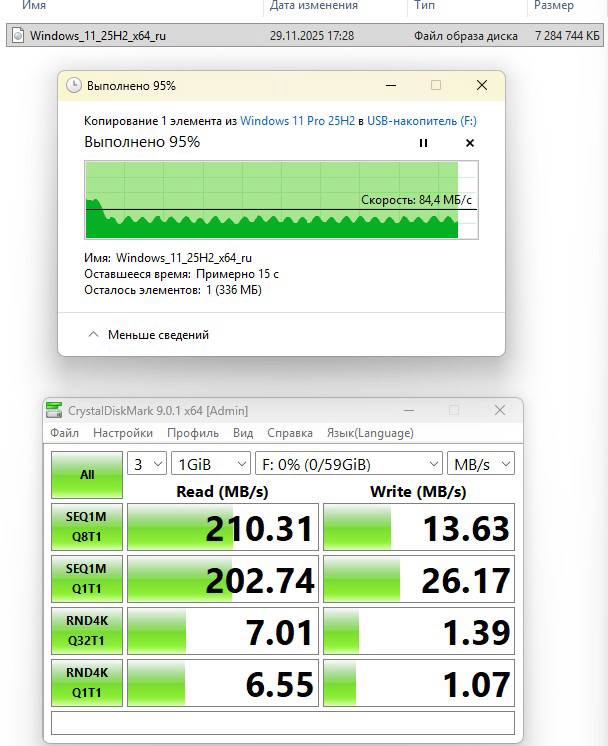Open the drive F: selection dropdown
The height and width of the screenshot is (746, 608).
pyautogui.click(x=349, y=464)
